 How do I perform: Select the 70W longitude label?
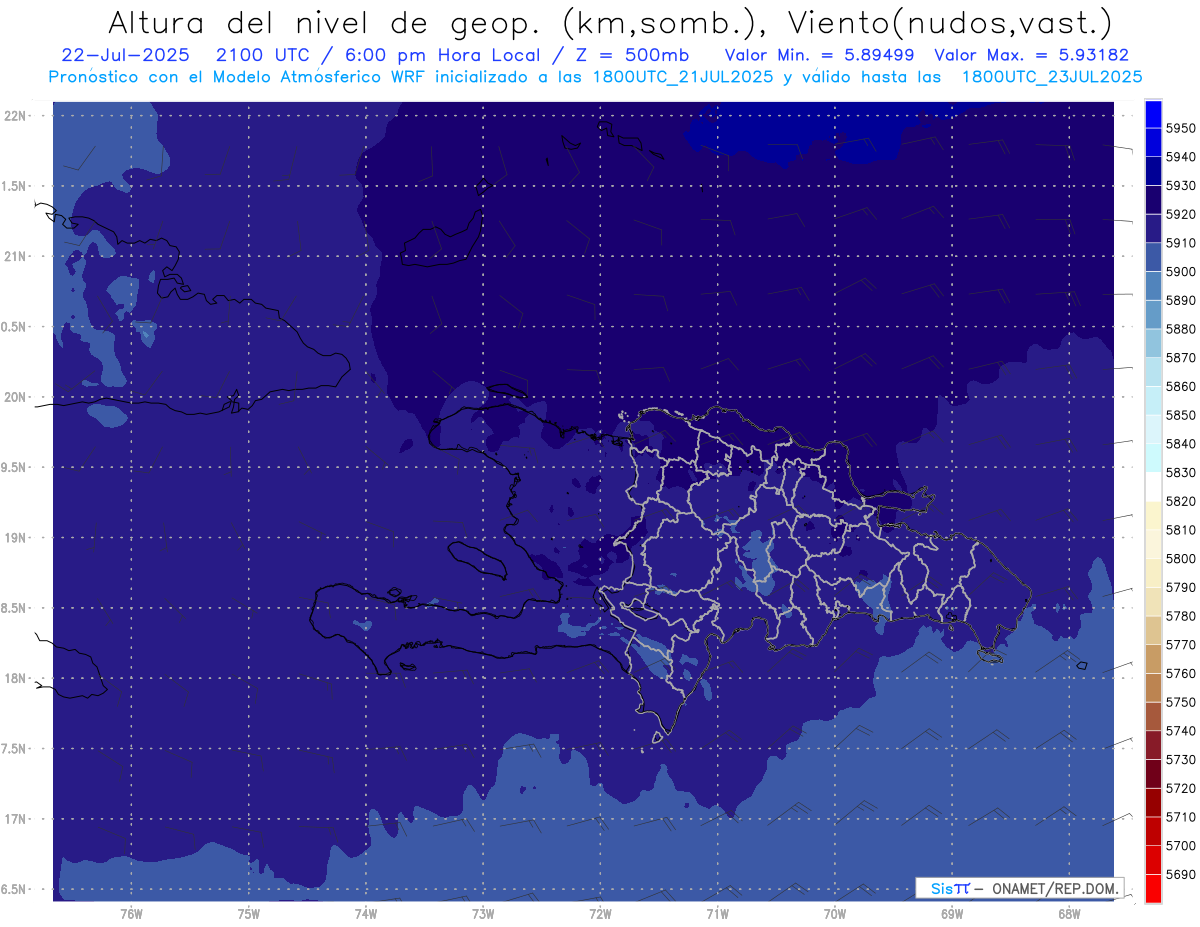835,913
